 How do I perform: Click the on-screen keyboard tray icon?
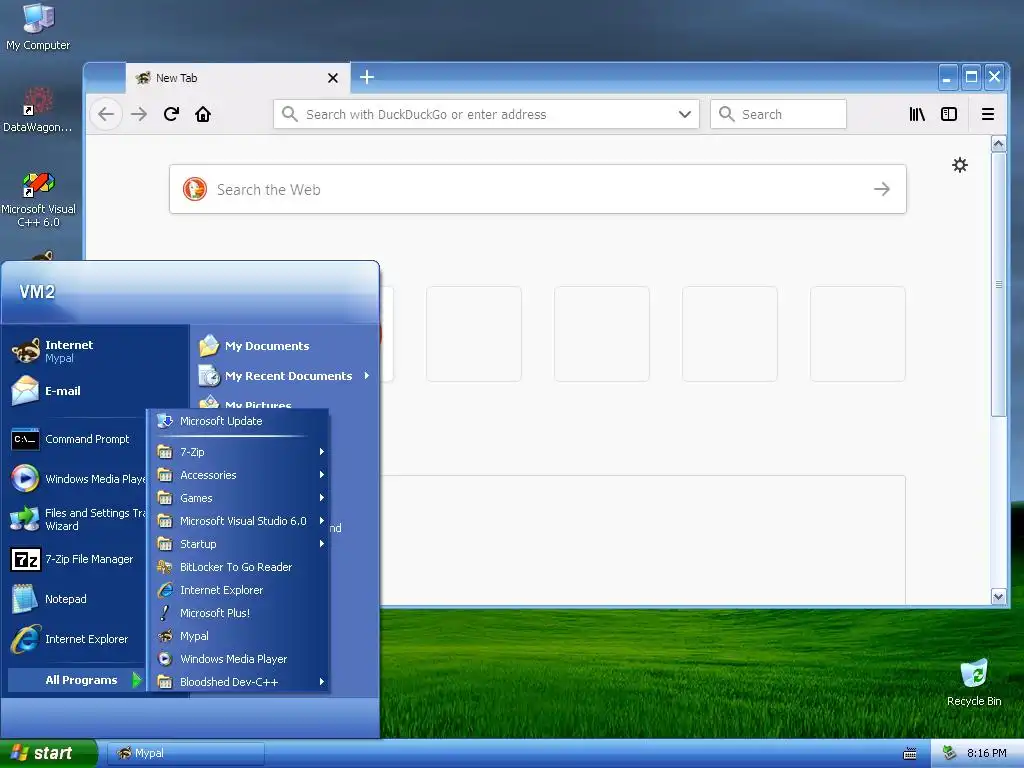910,754
